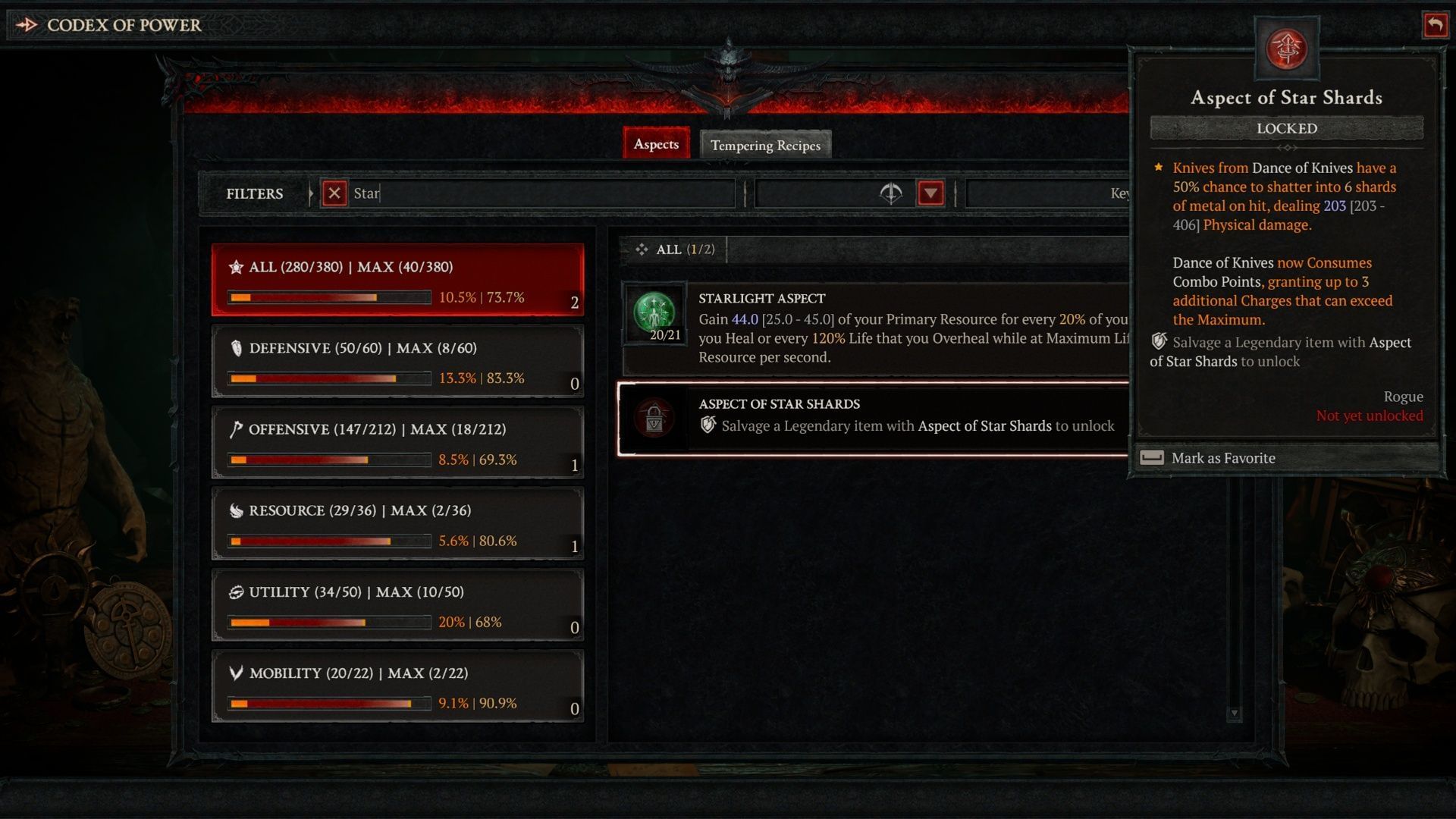Open the class filter dropdown arrow
Viewport: 1456px width, 819px height.
[x=930, y=193]
